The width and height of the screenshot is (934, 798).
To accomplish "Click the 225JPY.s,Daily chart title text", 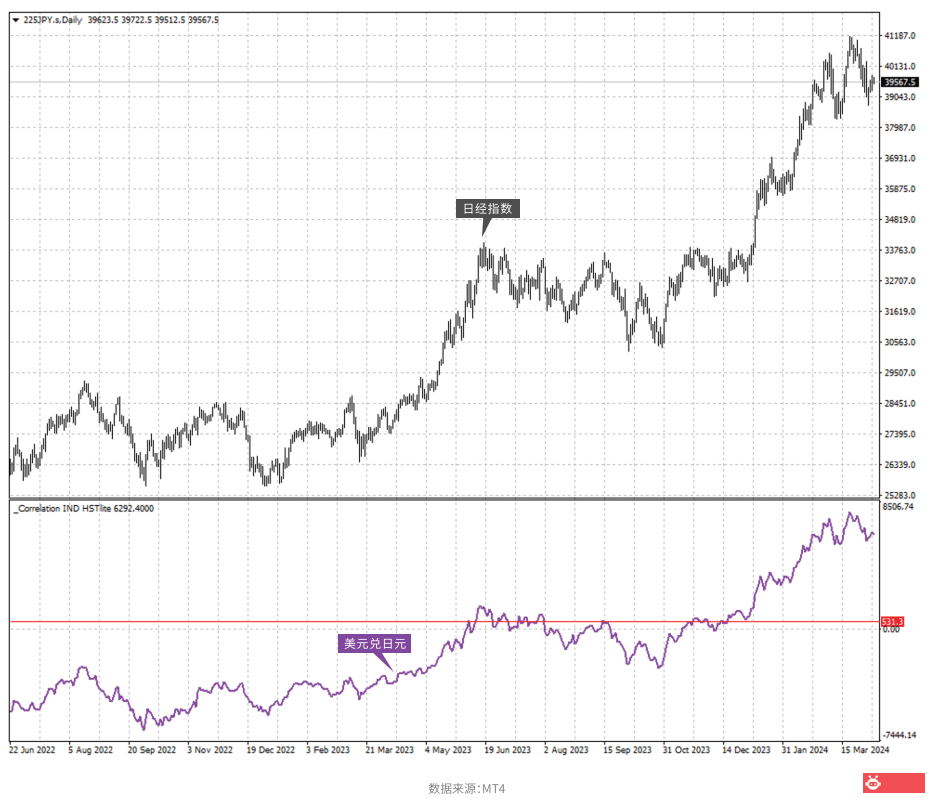I will pos(52,20).
